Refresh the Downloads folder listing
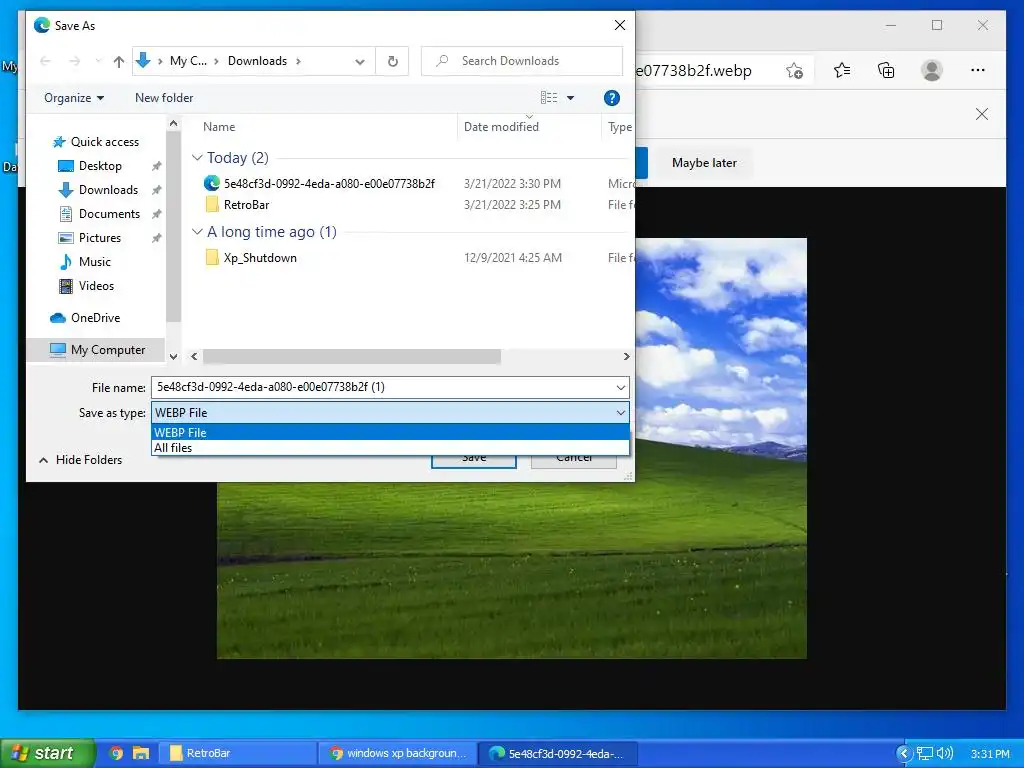The width and height of the screenshot is (1024, 768). pyautogui.click(x=392, y=61)
